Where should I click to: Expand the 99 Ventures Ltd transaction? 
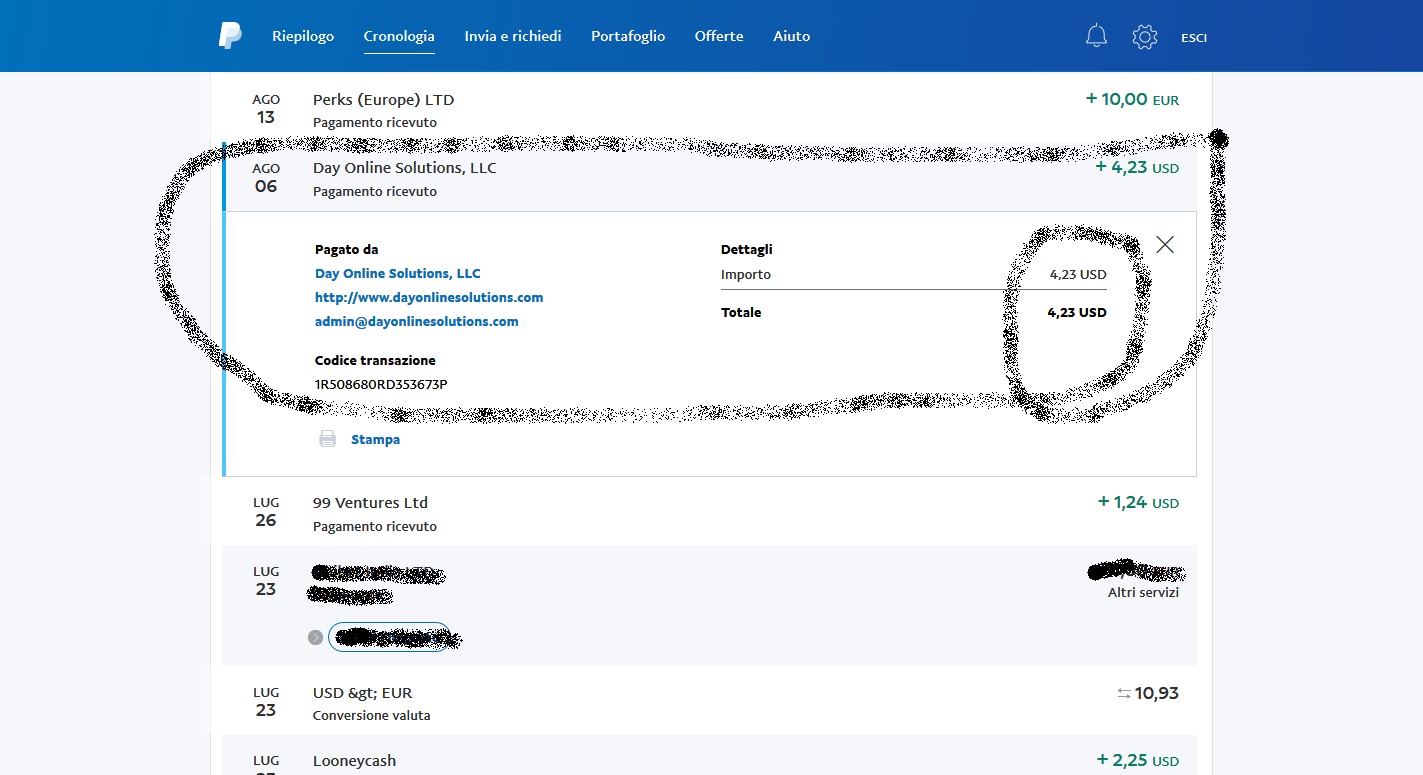click(x=709, y=512)
